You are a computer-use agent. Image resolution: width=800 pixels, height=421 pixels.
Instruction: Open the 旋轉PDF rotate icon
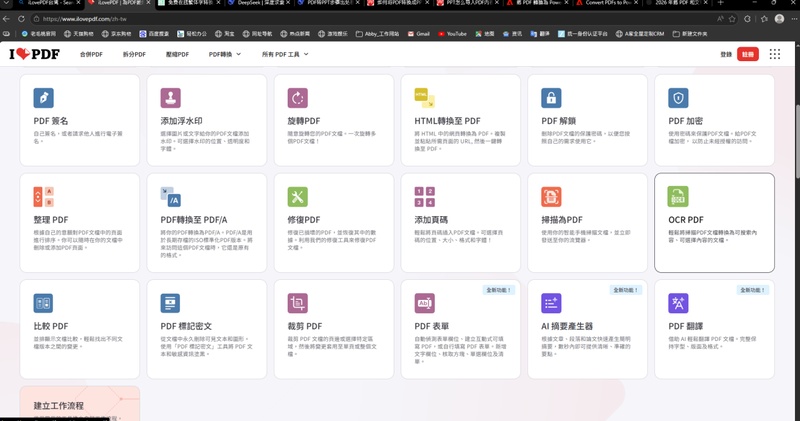[x=297, y=98]
